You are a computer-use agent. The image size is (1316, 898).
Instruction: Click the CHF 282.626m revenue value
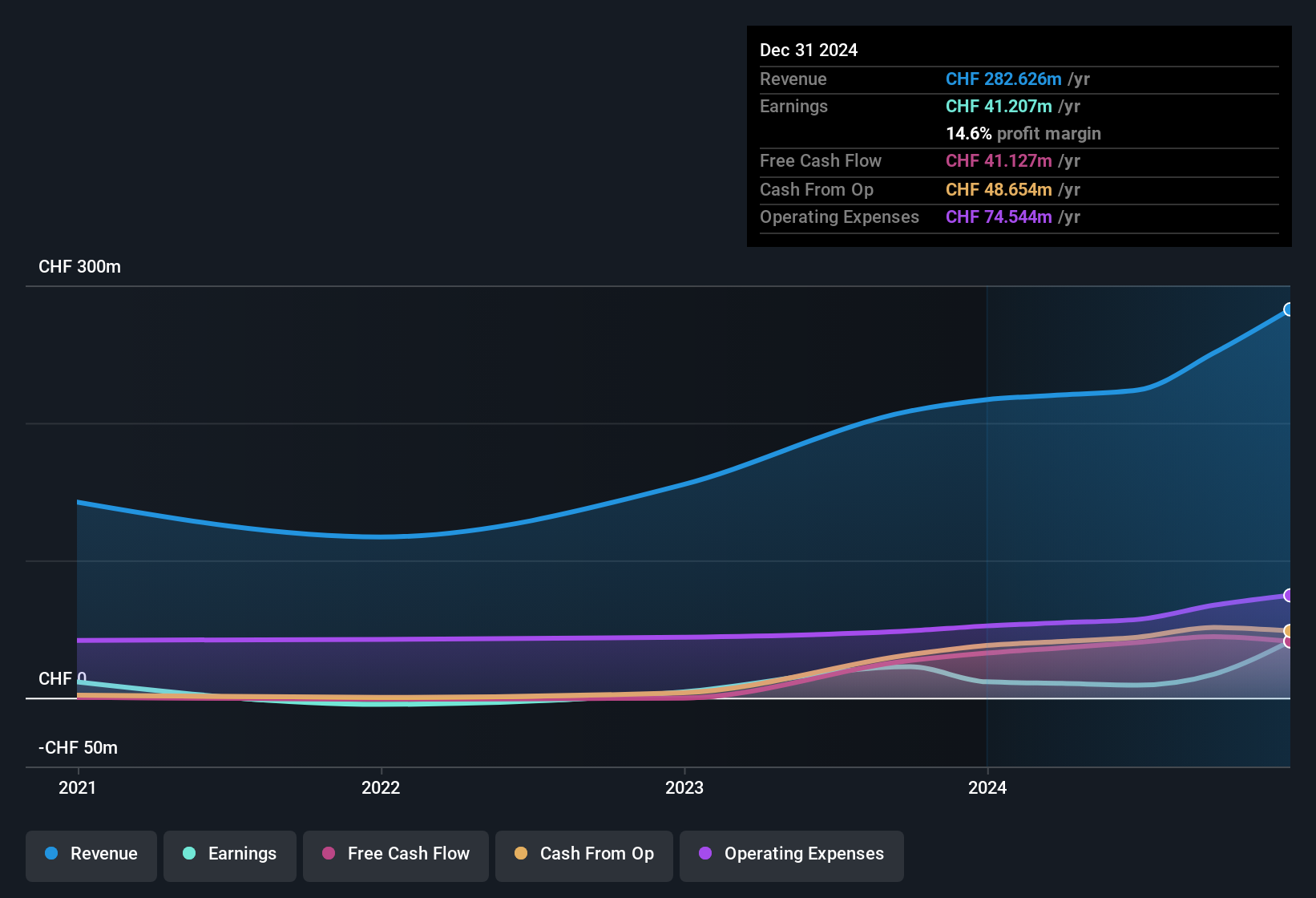pos(1003,79)
